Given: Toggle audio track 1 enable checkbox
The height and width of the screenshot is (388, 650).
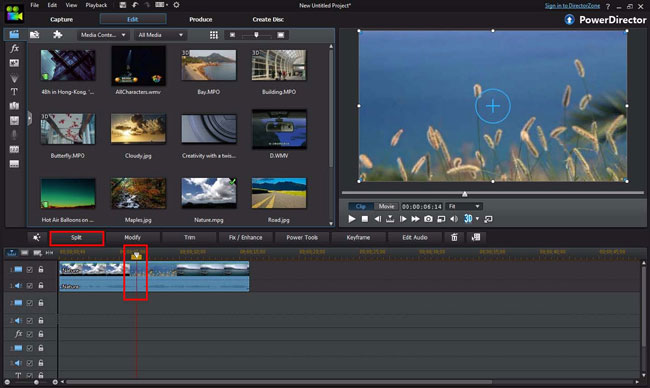Looking at the screenshot, I should click(29, 286).
